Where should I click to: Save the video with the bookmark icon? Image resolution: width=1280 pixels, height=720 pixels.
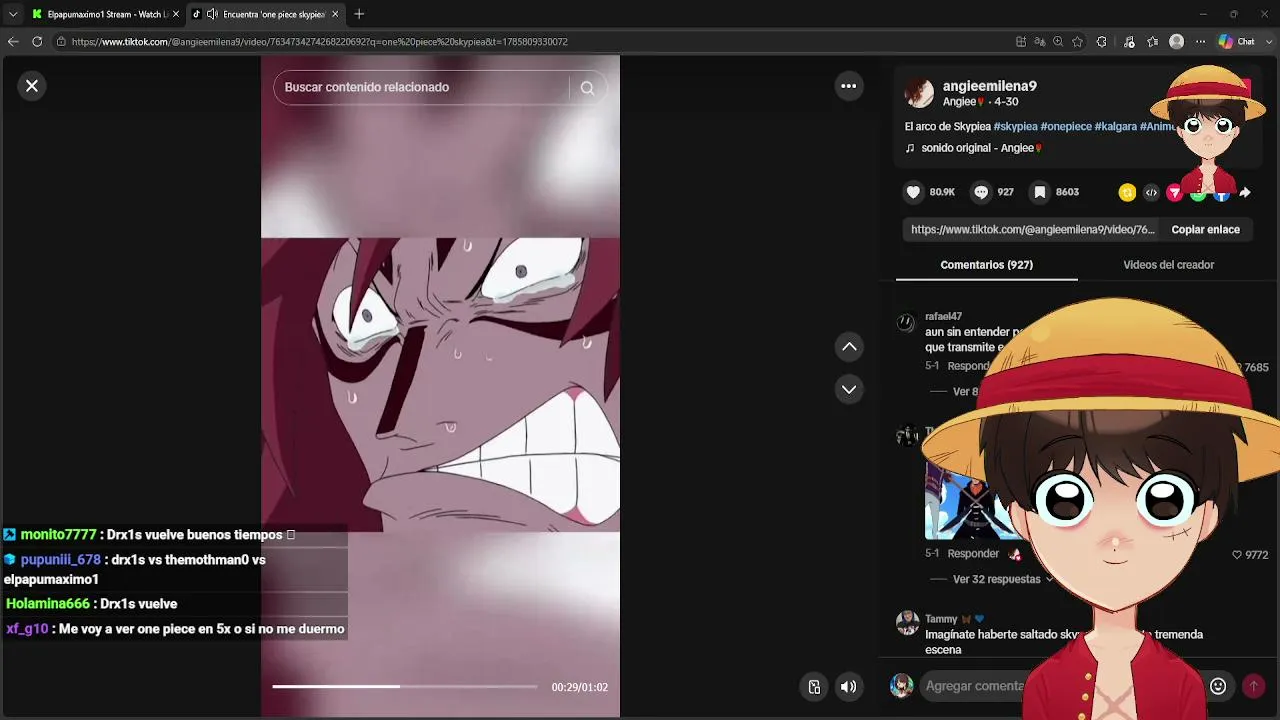[1040, 192]
